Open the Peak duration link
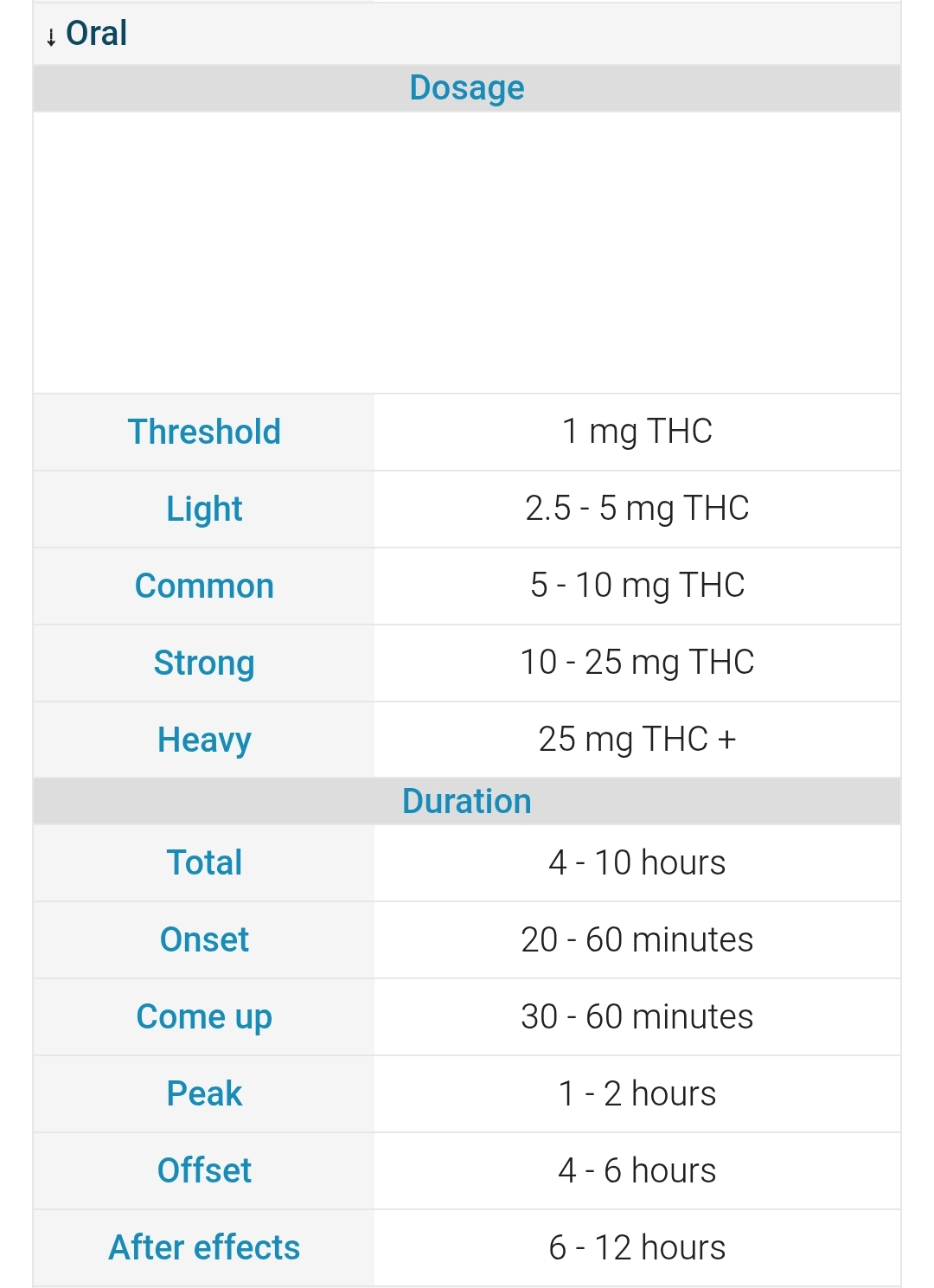This screenshot has width=934, height=1288. click(204, 1093)
